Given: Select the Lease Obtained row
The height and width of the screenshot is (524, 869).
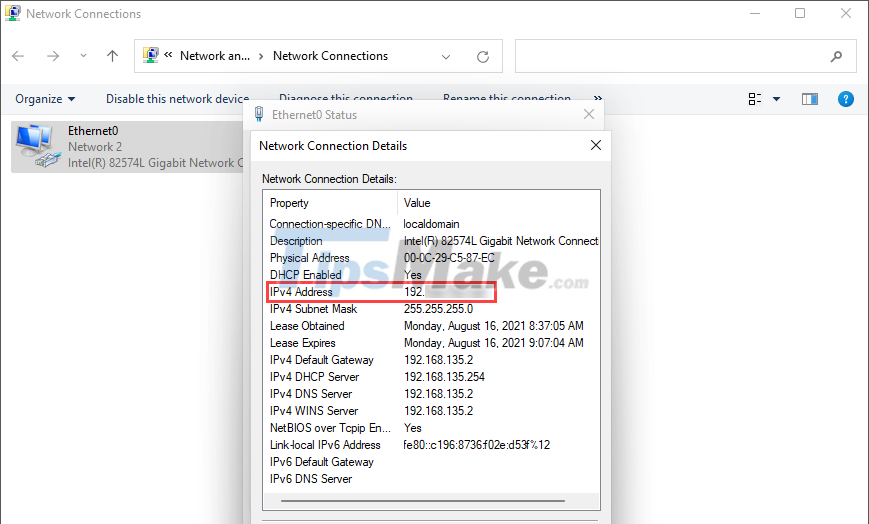Looking at the screenshot, I should [x=431, y=326].
